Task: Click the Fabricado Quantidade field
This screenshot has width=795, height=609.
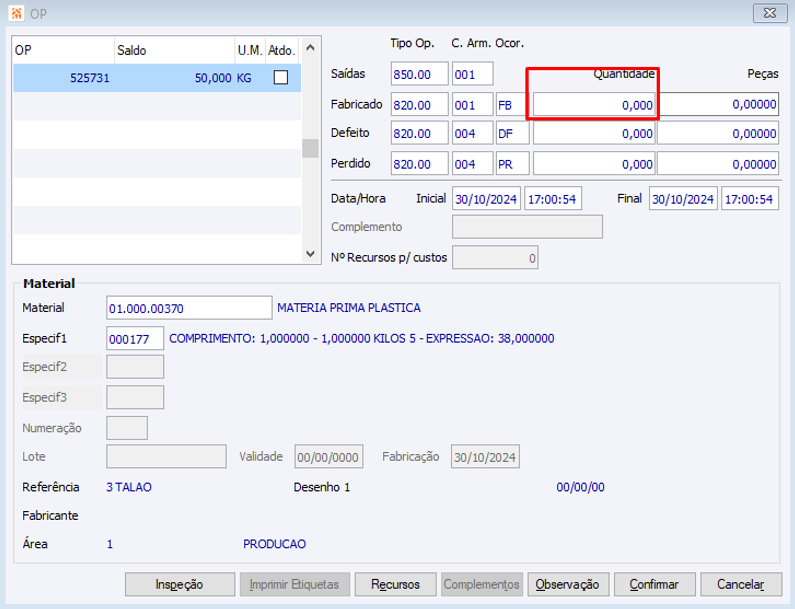Action: [x=594, y=105]
